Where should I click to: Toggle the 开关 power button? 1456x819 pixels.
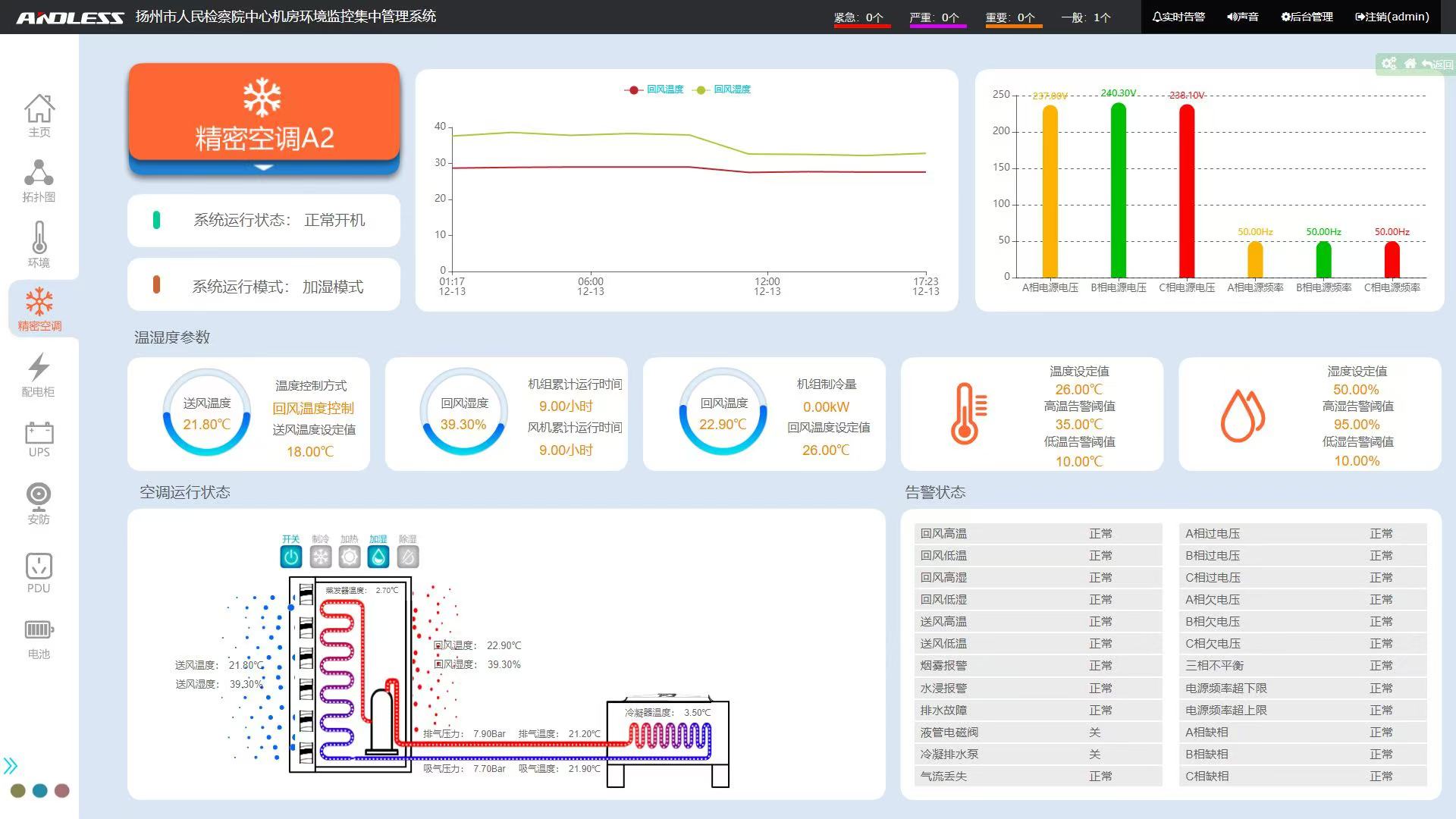[x=291, y=557]
